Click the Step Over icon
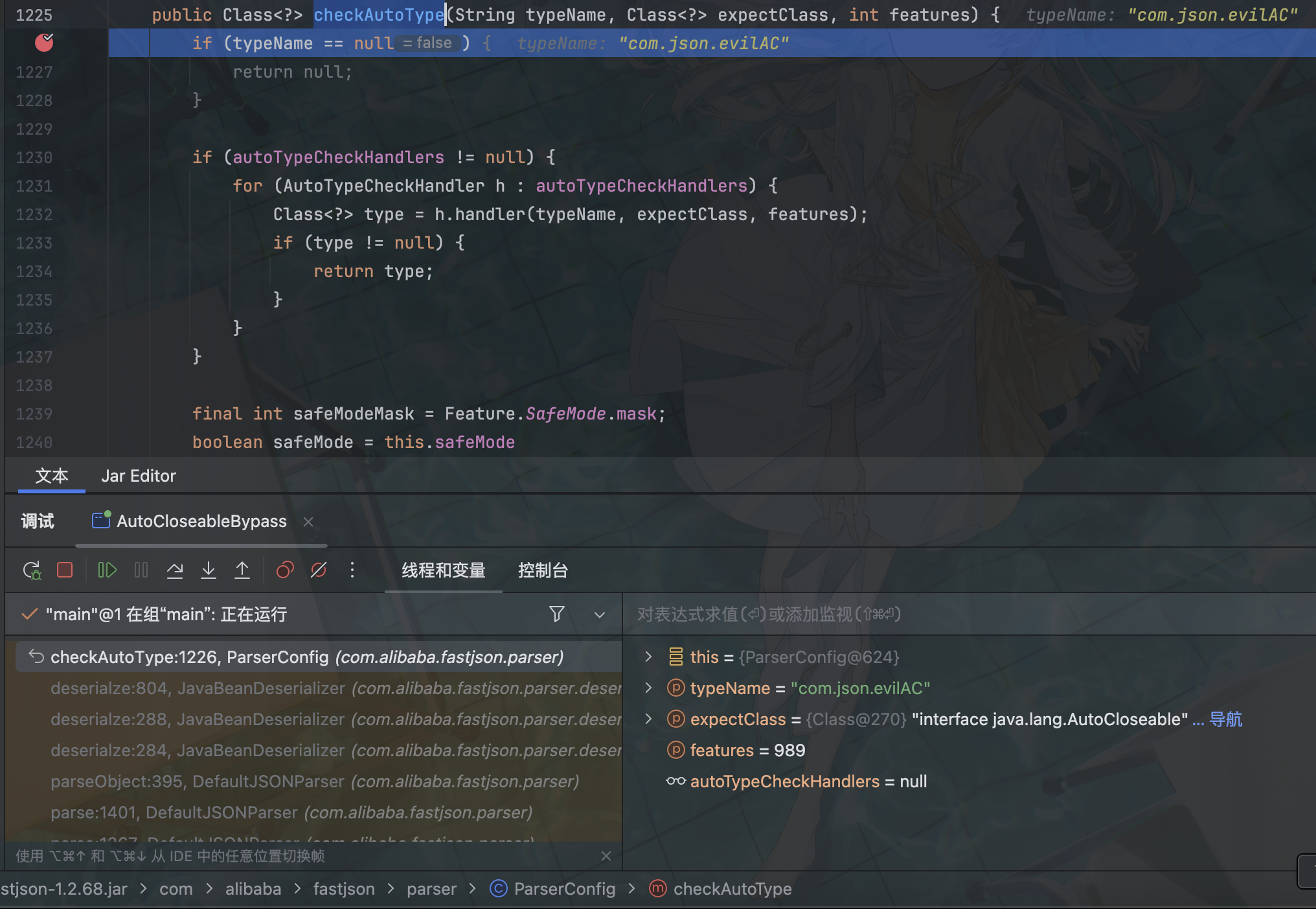The height and width of the screenshot is (909, 1316). (x=175, y=570)
